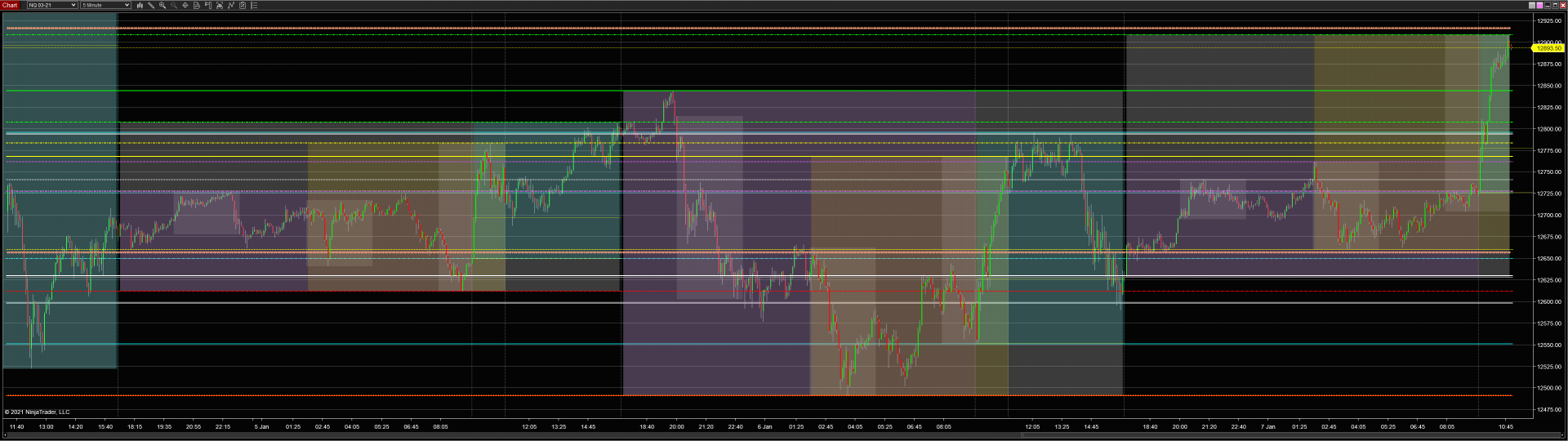The height and width of the screenshot is (441, 1568).
Task: Click the 12925.00 price axis label
Action: pos(1548,20)
